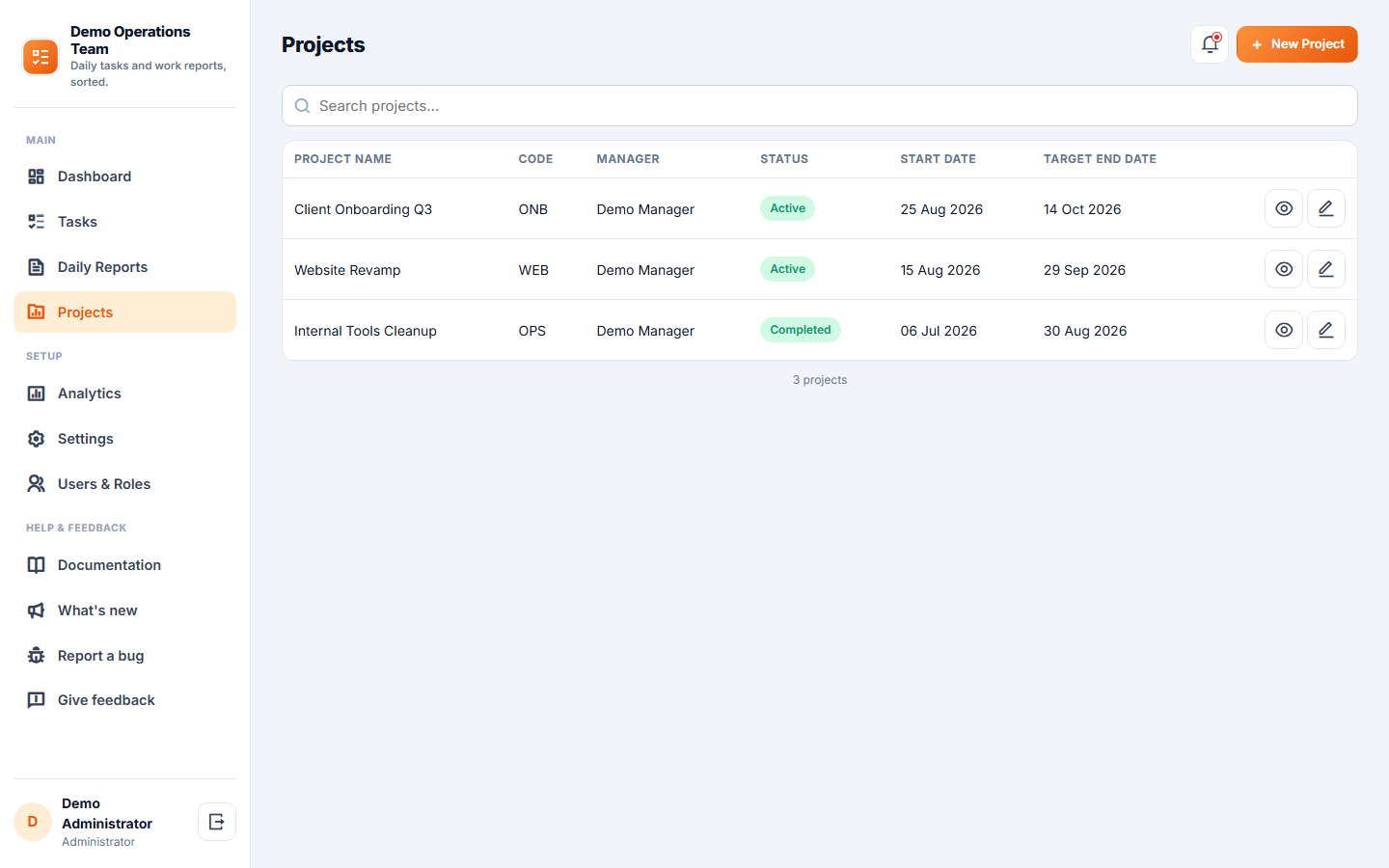This screenshot has height=868, width=1389.
Task: Click the Active badge for Website Revamp
Action: coord(788,269)
